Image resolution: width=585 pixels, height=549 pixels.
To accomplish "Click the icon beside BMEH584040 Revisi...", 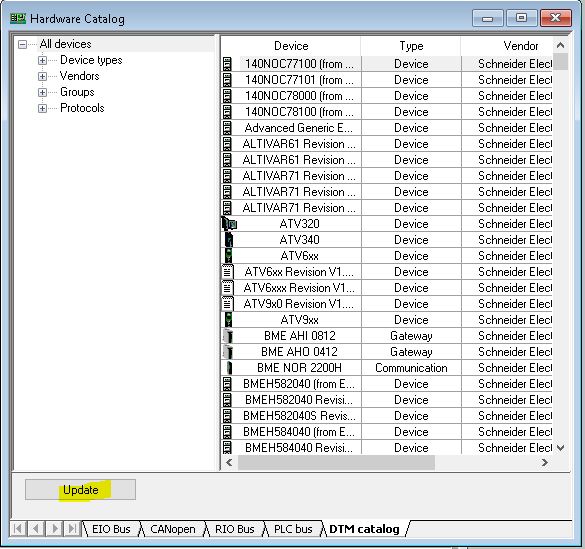I will point(227,448).
